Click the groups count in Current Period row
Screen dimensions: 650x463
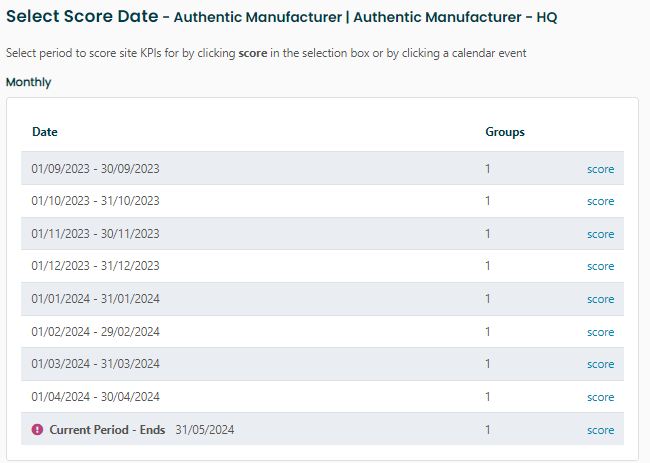[488, 430]
